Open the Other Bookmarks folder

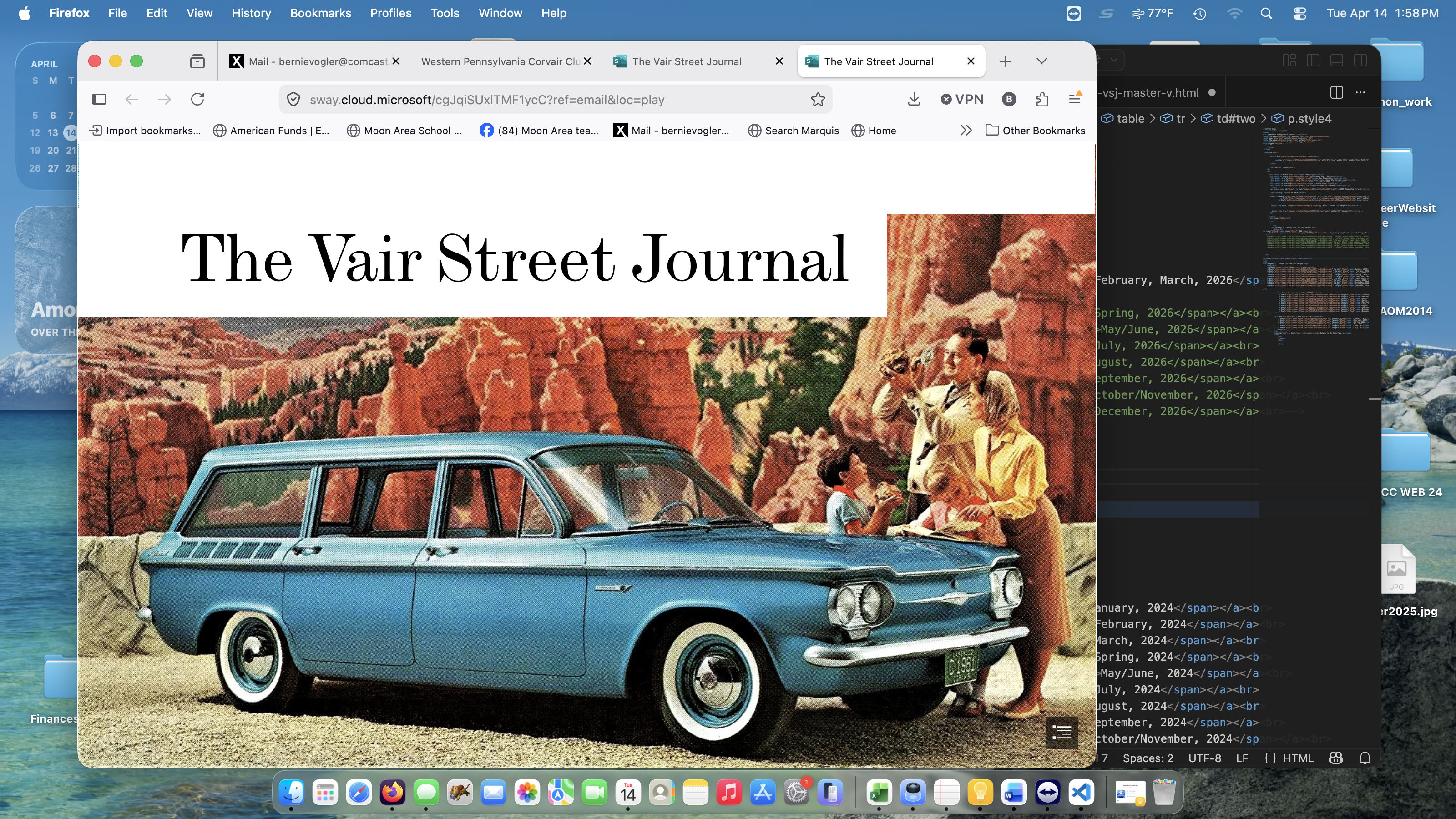(x=1035, y=131)
